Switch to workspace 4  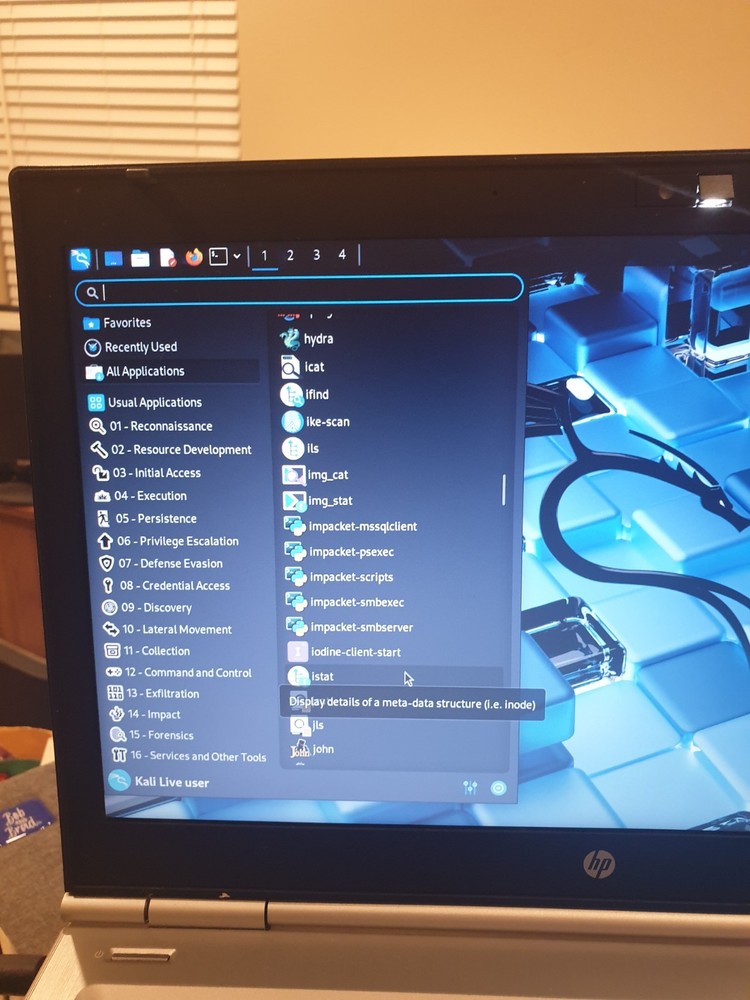[342, 254]
